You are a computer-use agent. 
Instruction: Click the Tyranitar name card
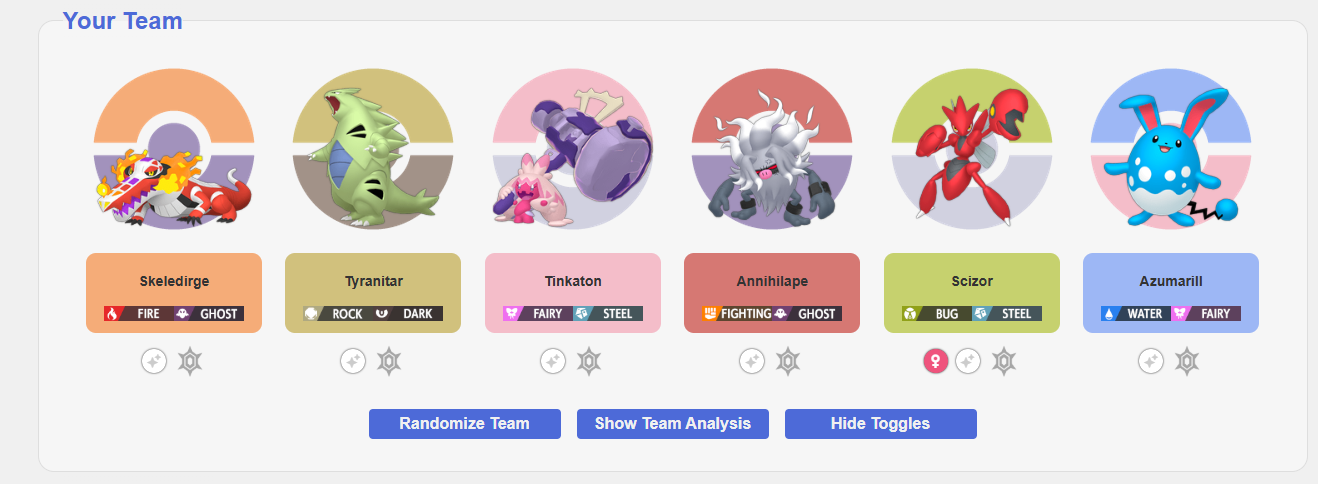pos(373,293)
